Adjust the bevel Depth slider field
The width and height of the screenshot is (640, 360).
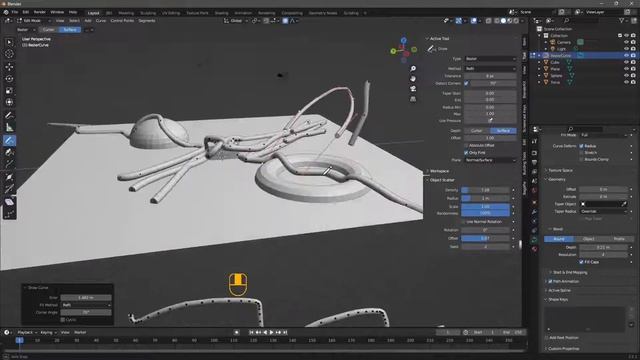[x=603, y=247]
